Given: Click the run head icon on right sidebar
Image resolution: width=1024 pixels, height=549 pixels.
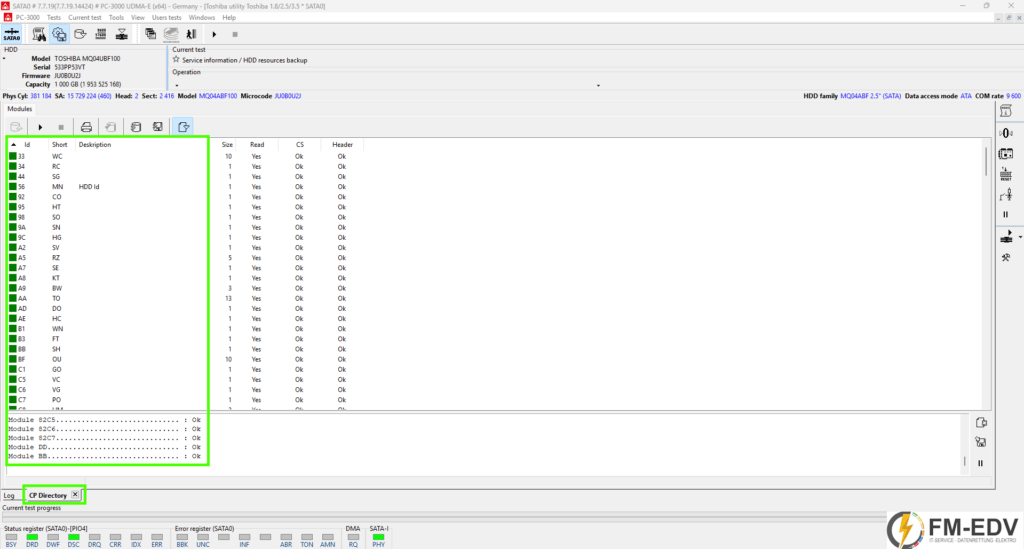Looking at the screenshot, I should (1006, 237).
